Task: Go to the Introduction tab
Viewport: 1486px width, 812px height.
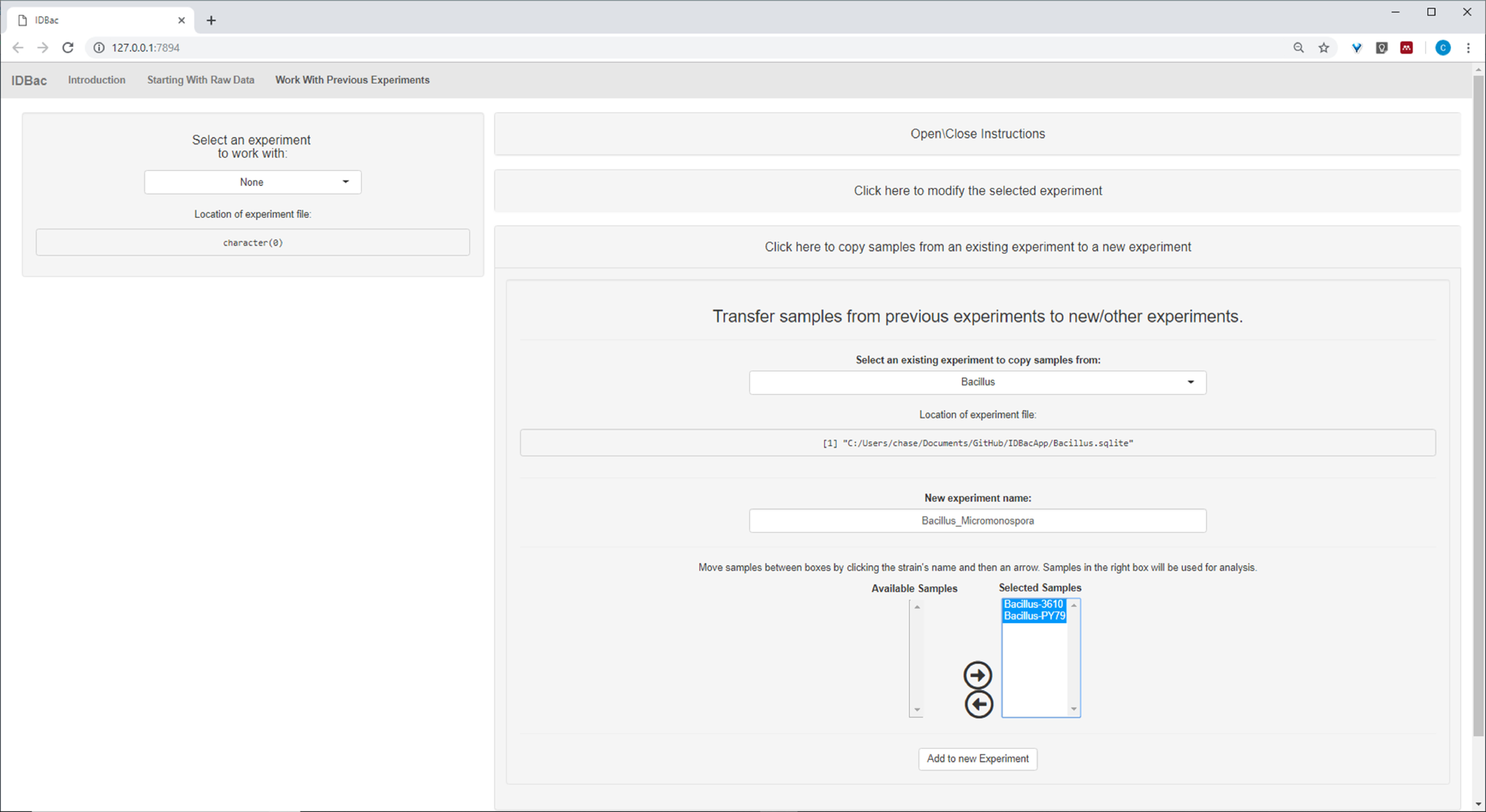Action: tap(96, 80)
